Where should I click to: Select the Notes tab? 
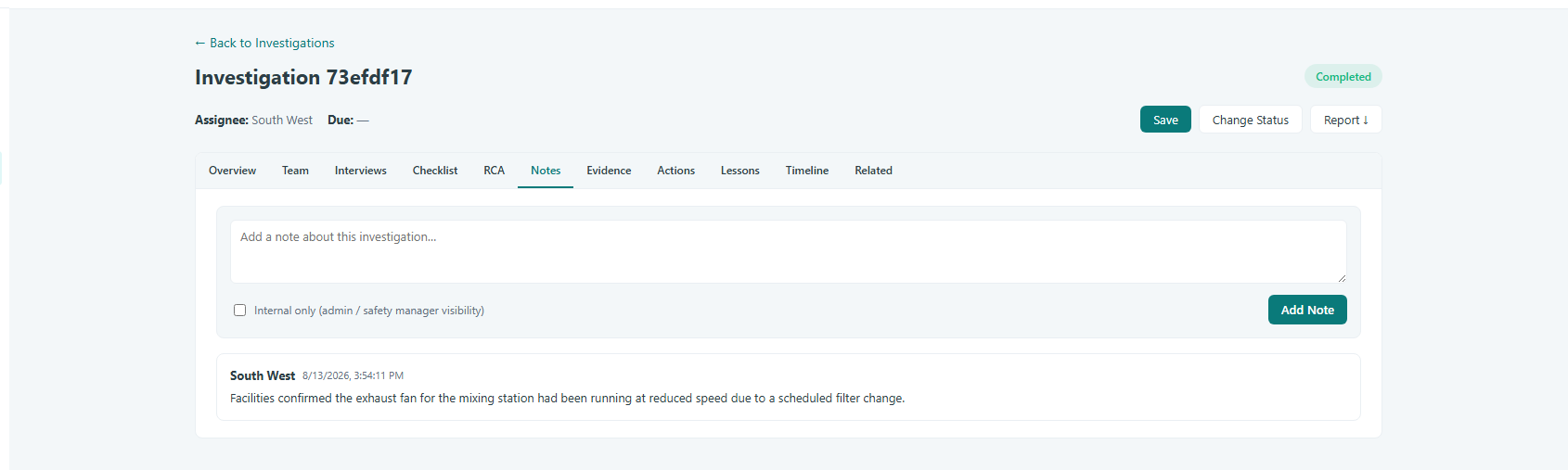coord(546,171)
